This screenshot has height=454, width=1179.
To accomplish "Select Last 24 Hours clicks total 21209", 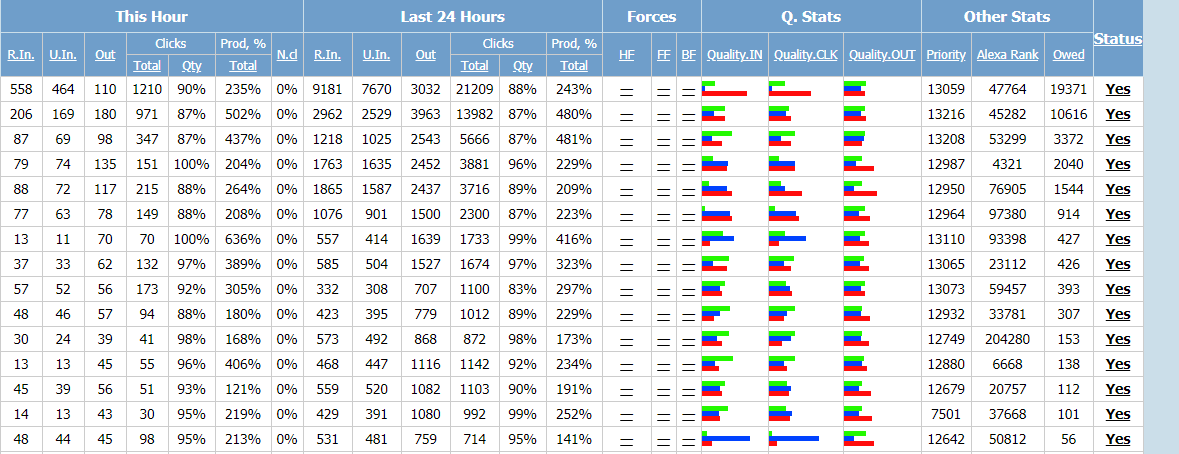I will [x=474, y=89].
